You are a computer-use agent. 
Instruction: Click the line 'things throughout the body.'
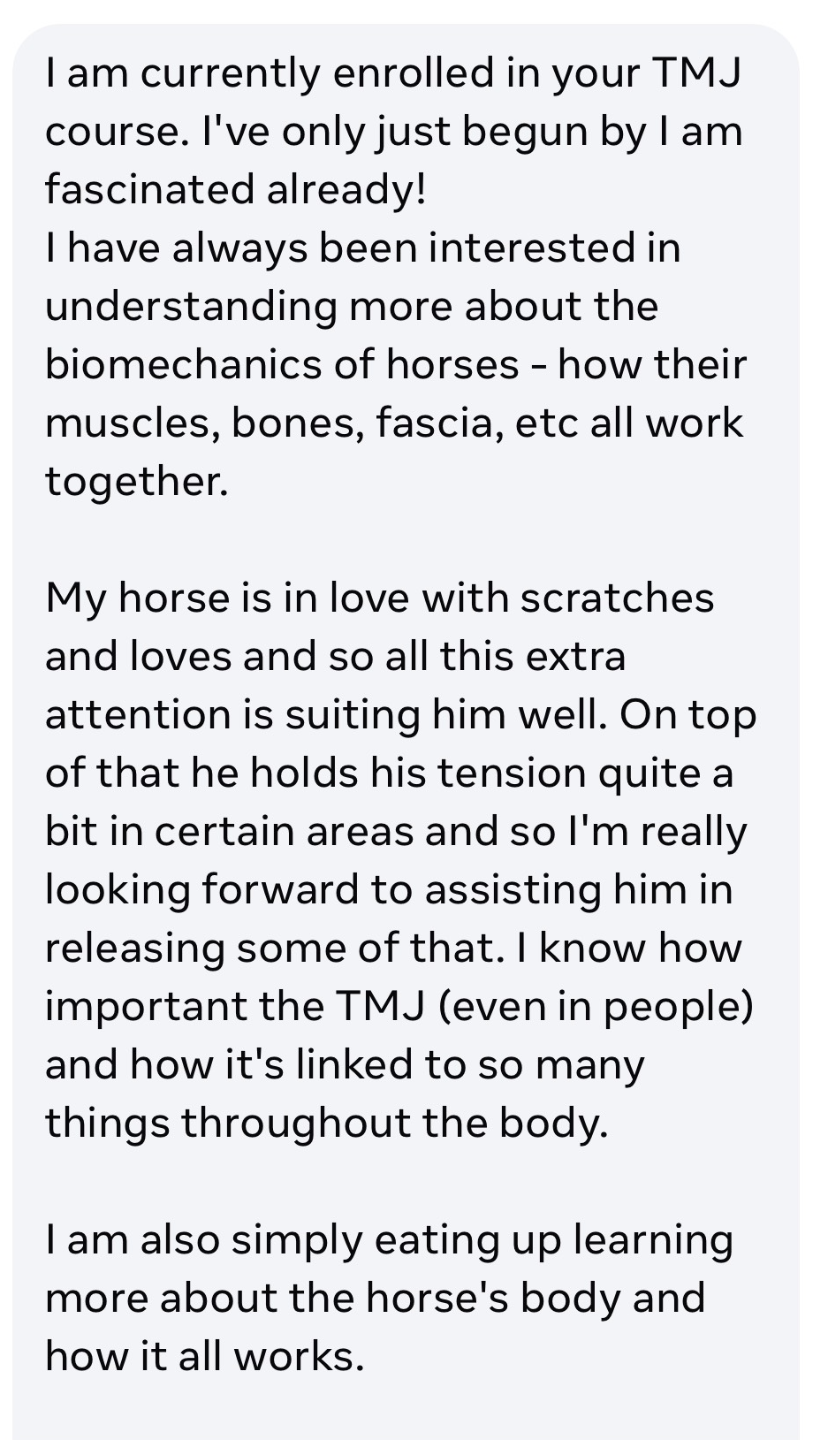click(x=326, y=1123)
